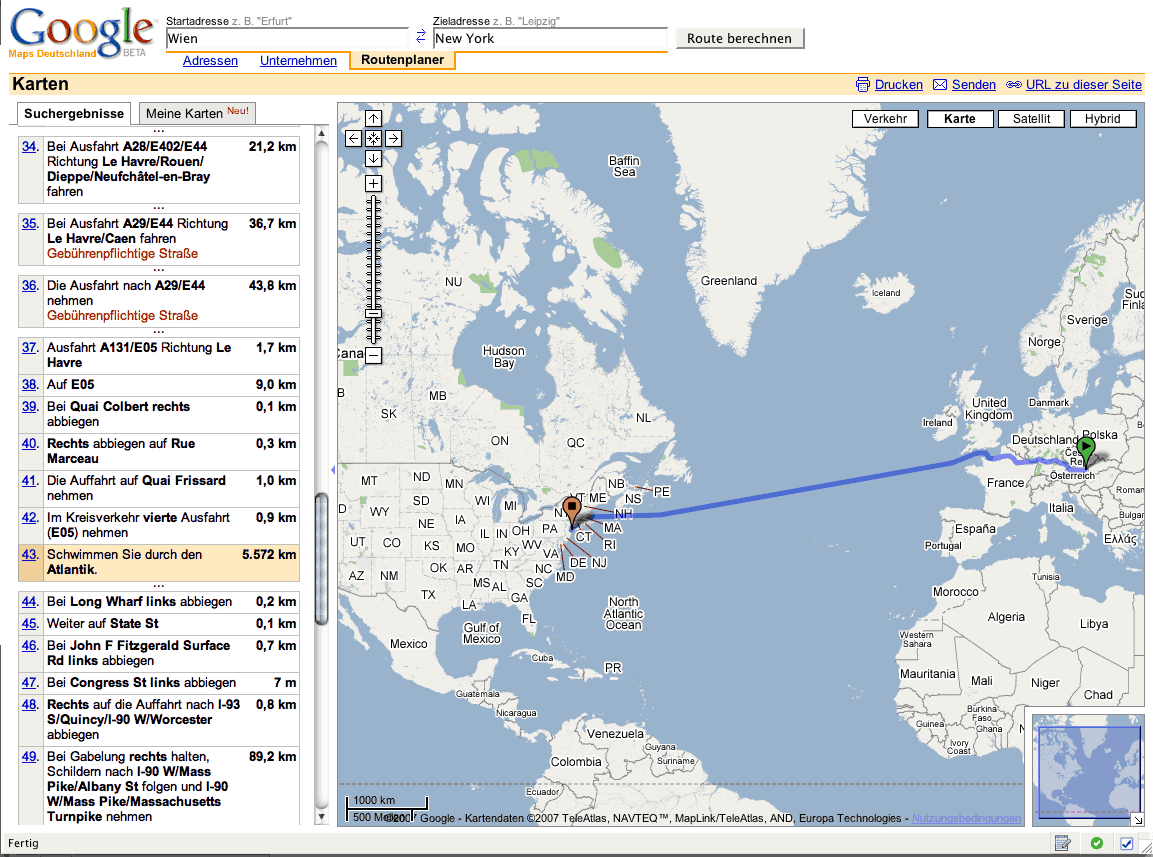Click step 46 link John F Fitzgerald

click(29, 646)
